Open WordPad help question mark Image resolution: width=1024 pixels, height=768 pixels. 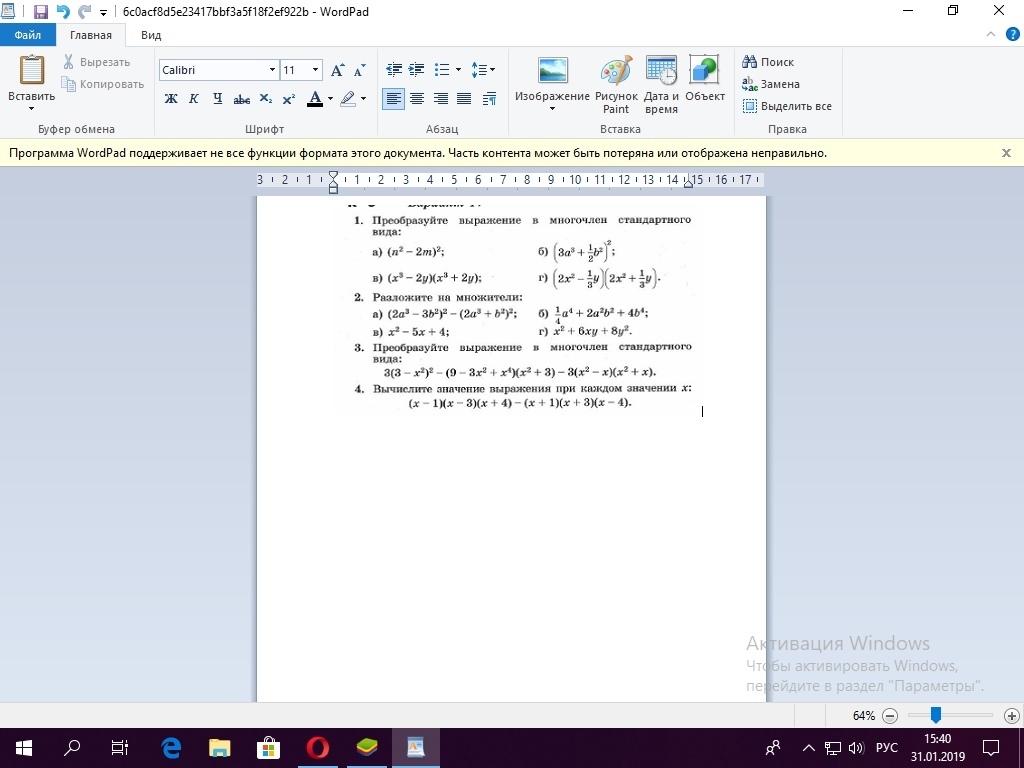(1012, 35)
